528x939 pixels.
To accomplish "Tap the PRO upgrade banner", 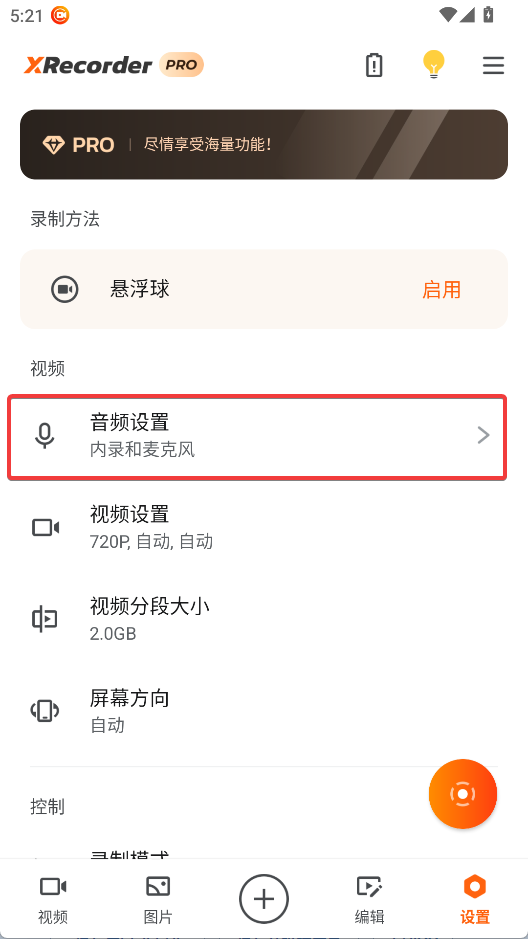I will tap(264, 144).
